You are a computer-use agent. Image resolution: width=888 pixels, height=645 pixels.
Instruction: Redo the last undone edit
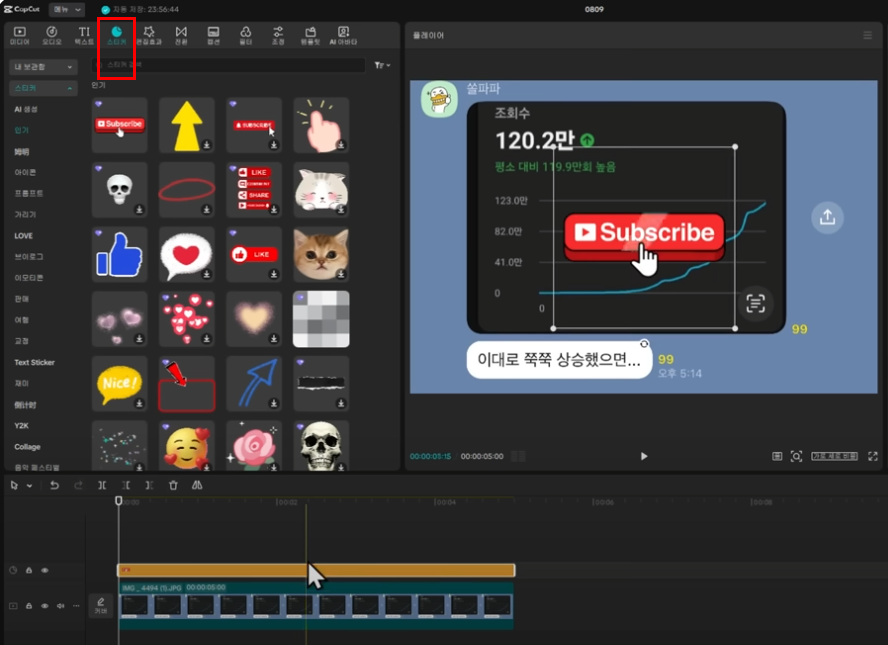pos(78,485)
